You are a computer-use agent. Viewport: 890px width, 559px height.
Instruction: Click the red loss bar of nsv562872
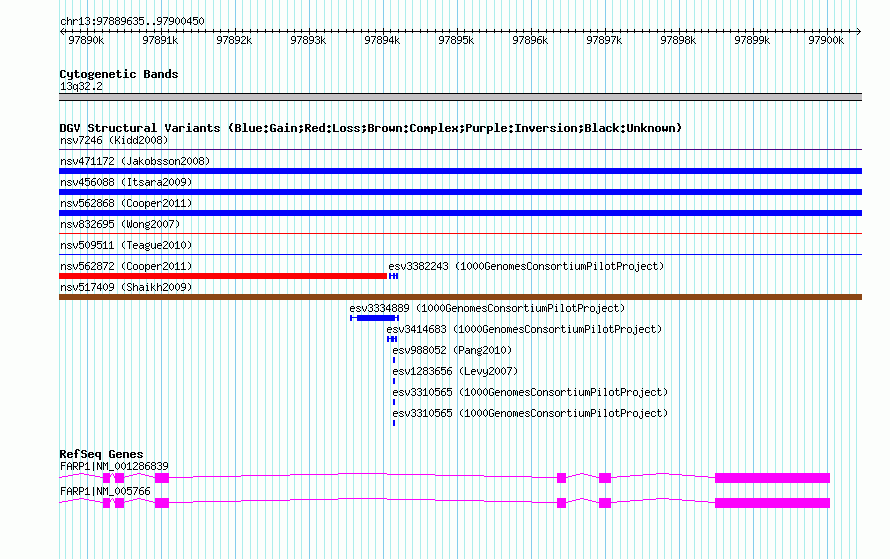point(223,276)
